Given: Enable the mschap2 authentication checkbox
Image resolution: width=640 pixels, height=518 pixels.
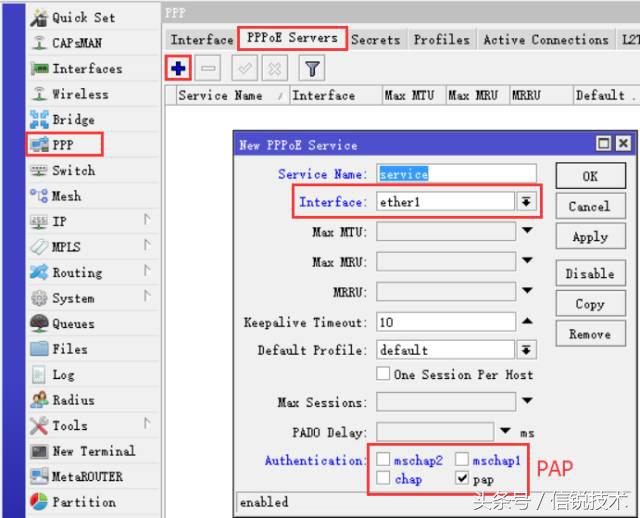Looking at the screenshot, I should [384, 460].
